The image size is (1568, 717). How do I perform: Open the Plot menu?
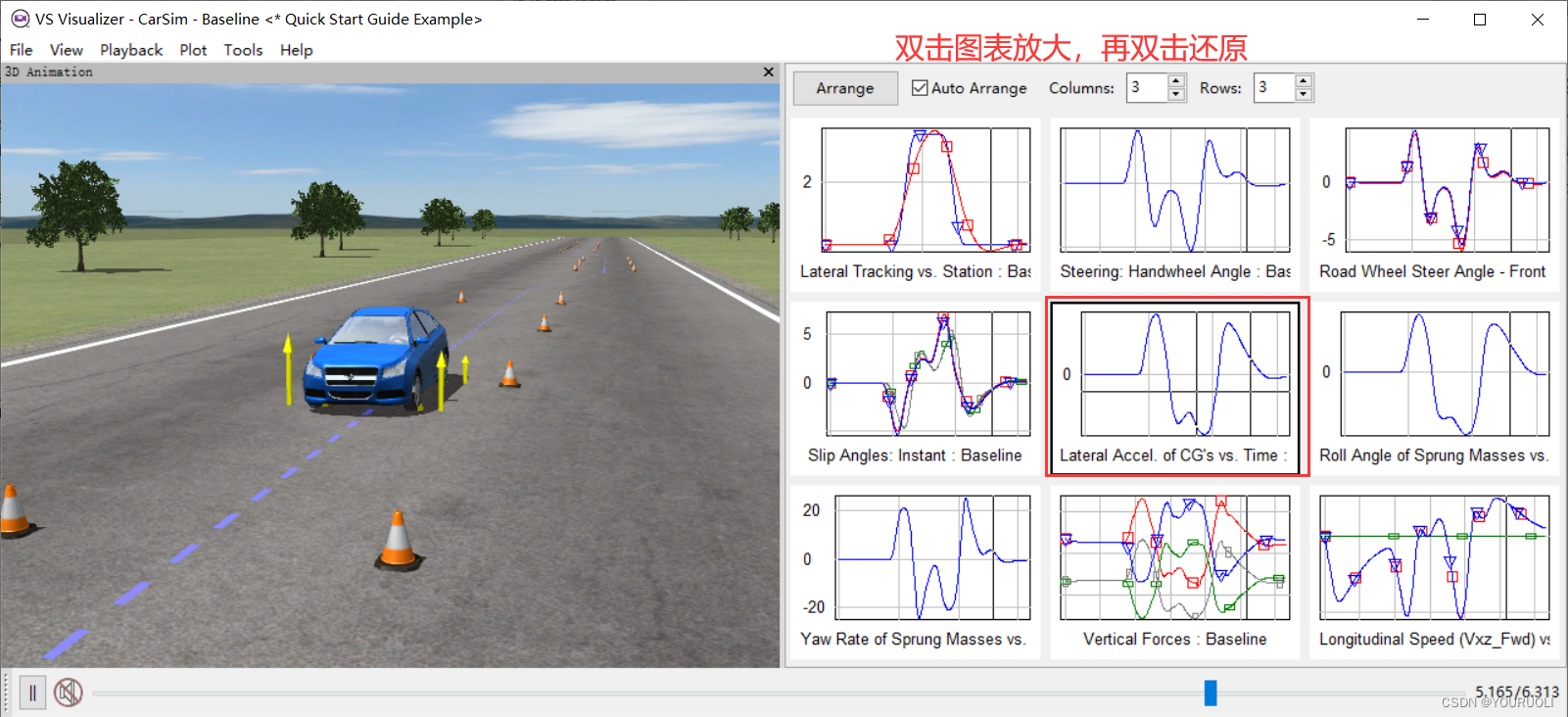[193, 50]
